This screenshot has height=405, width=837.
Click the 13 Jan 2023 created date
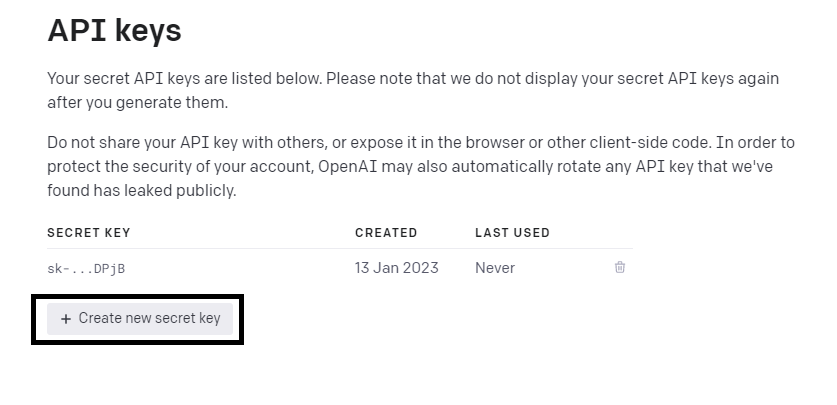(x=396, y=268)
